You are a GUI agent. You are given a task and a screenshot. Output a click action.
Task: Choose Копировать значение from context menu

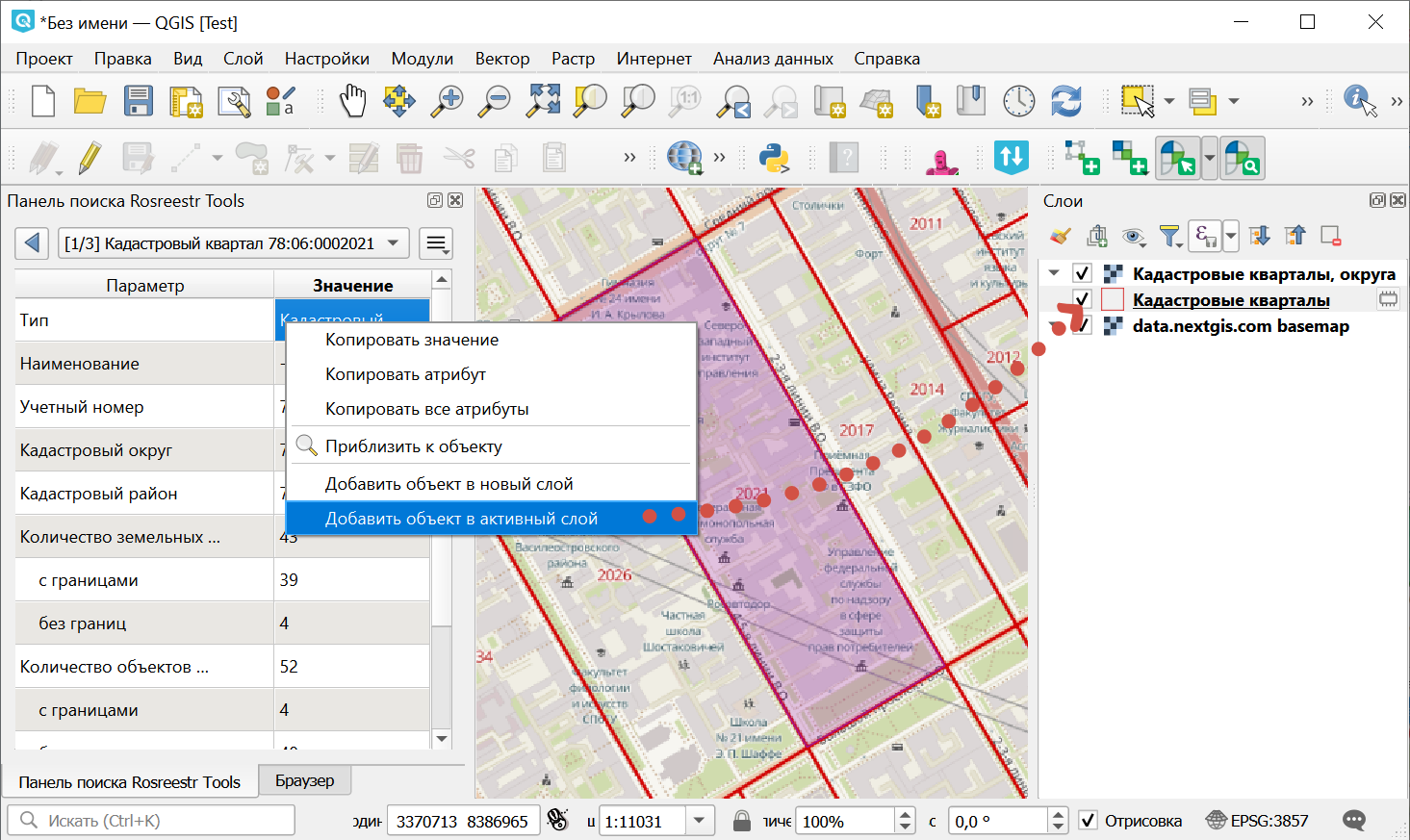point(491,340)
